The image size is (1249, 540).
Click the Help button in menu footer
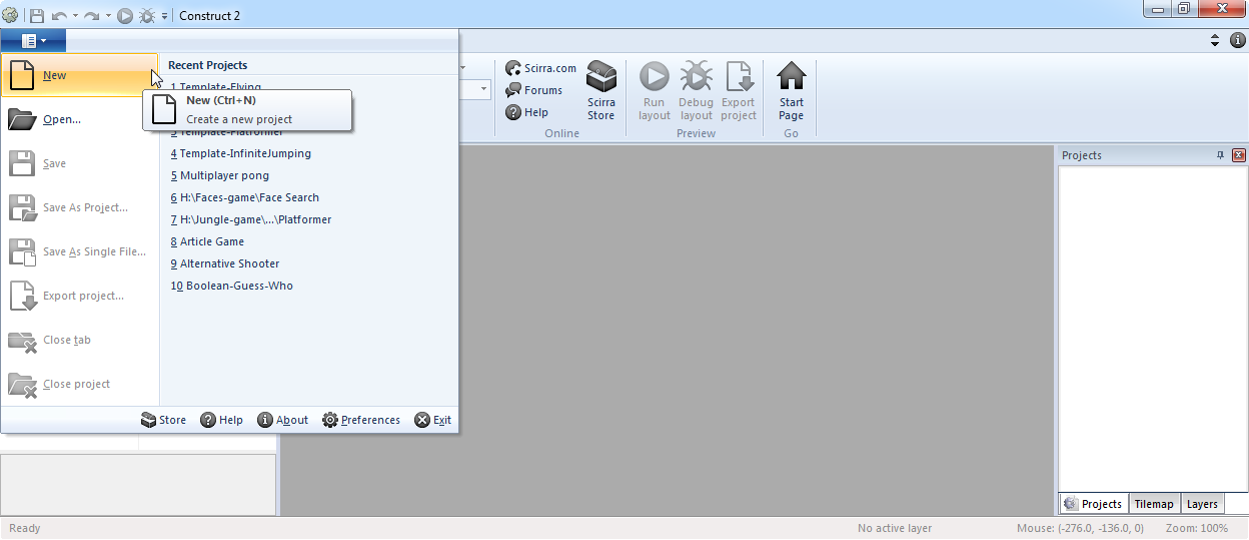[x=221, y=420]
